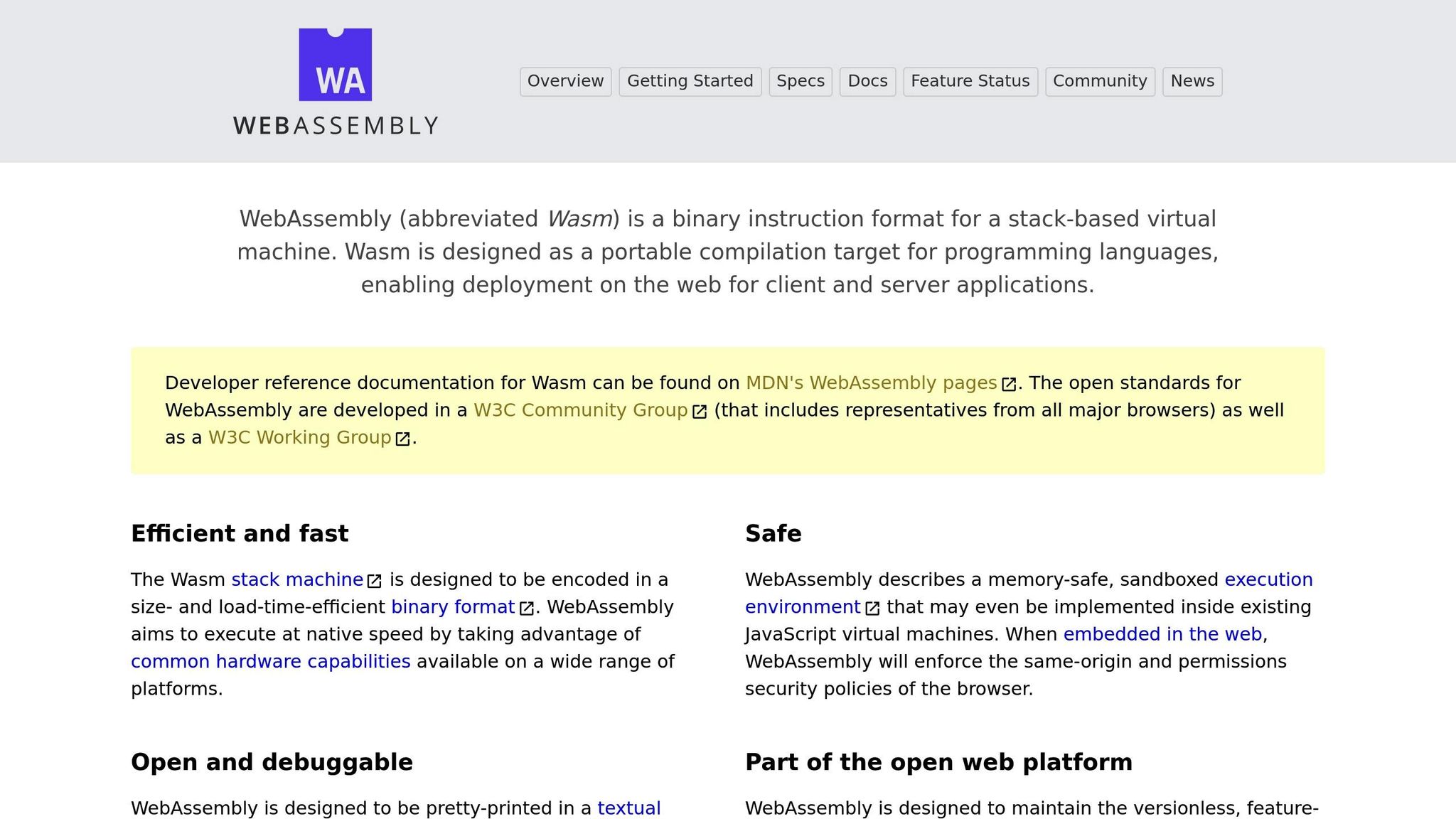
Task: Click Part of the open web platform heading
Action: [x=938, y=762]
